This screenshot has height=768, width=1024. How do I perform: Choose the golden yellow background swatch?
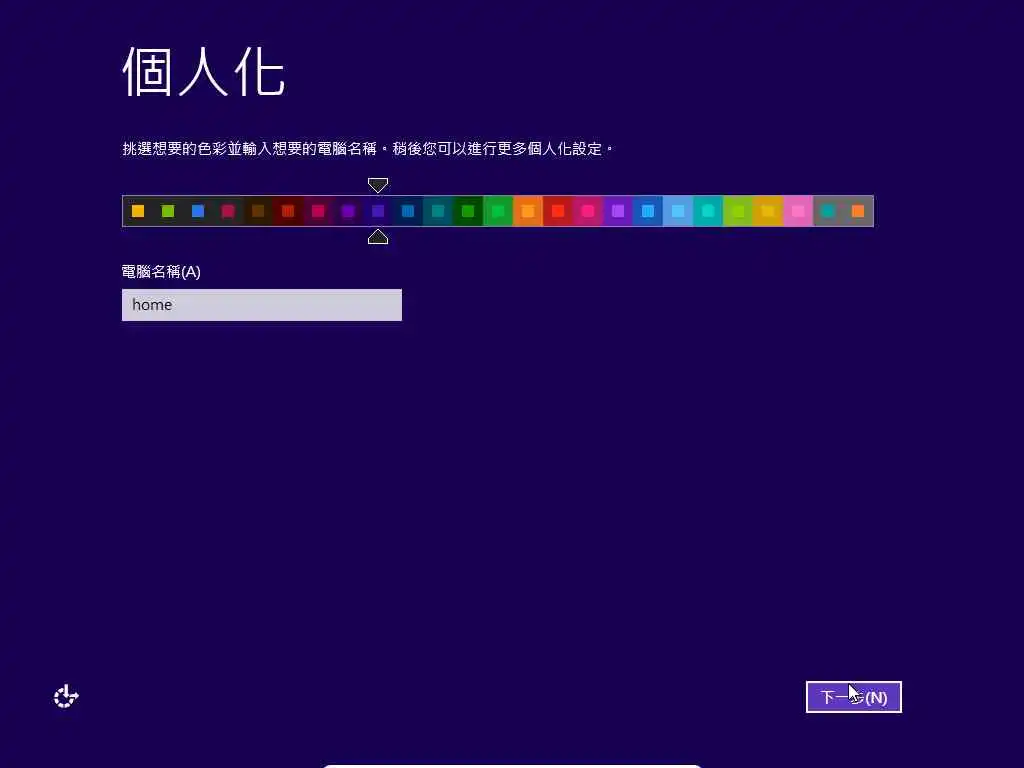769,211
